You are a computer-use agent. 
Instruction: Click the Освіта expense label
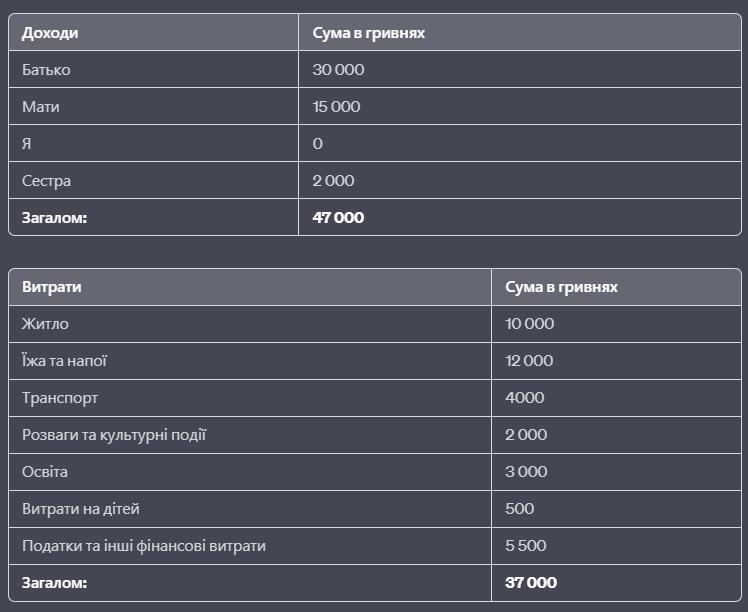(45, 472)
